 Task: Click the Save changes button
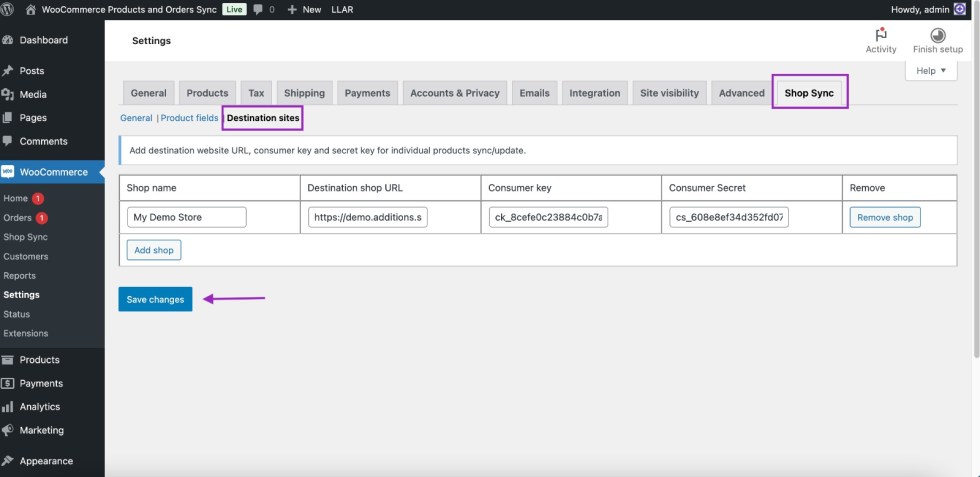155,299
